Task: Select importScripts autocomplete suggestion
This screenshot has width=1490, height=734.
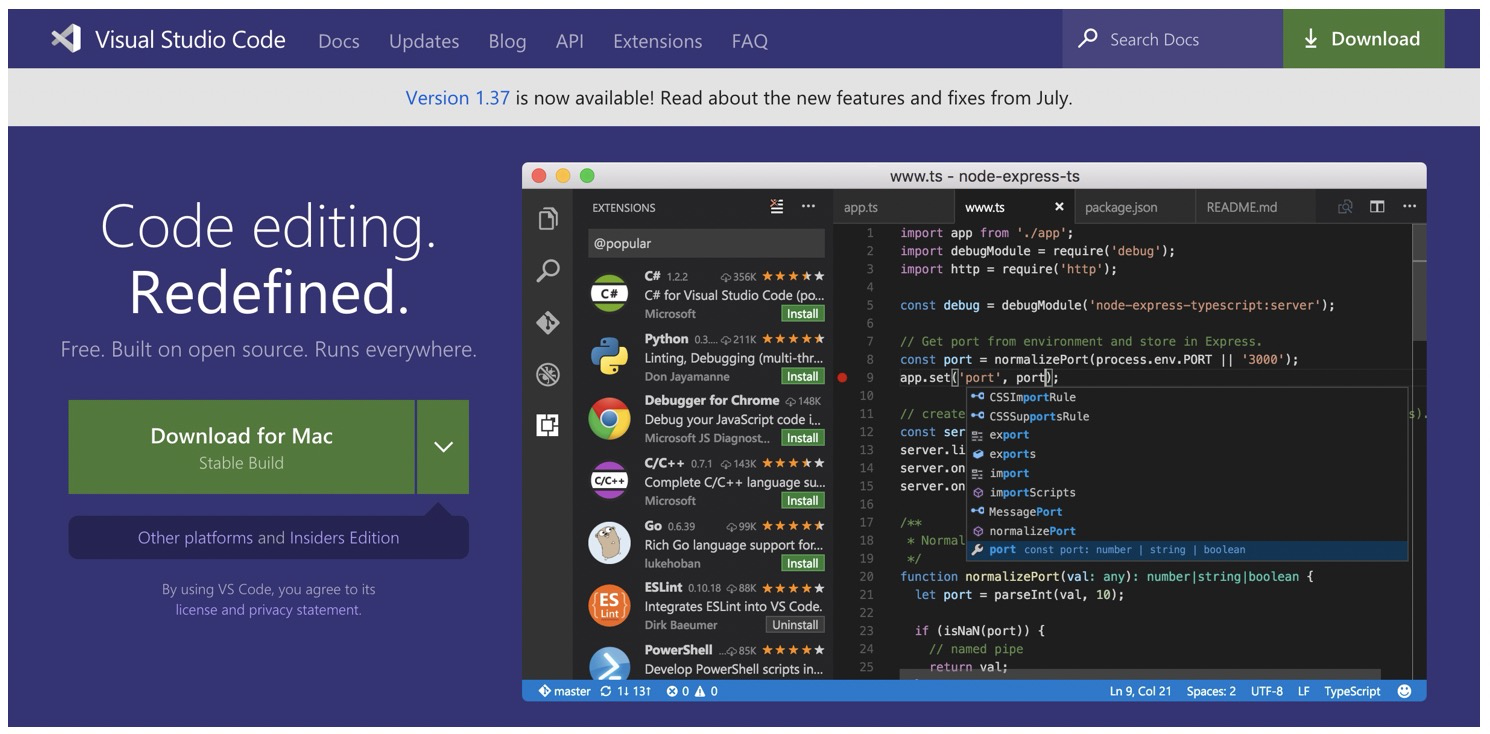Action: pos(1187,492)
